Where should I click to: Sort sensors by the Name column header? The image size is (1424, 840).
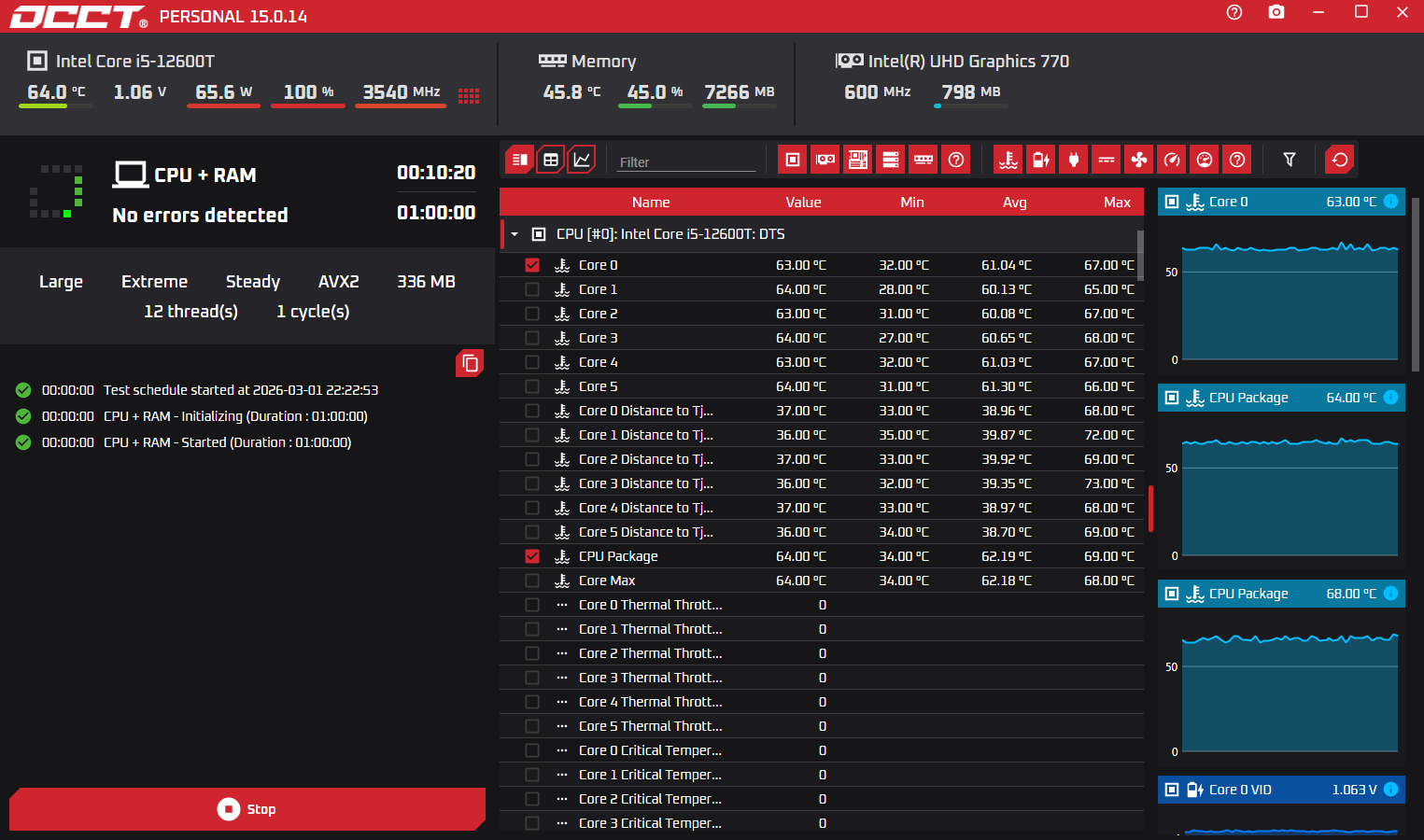651,203
